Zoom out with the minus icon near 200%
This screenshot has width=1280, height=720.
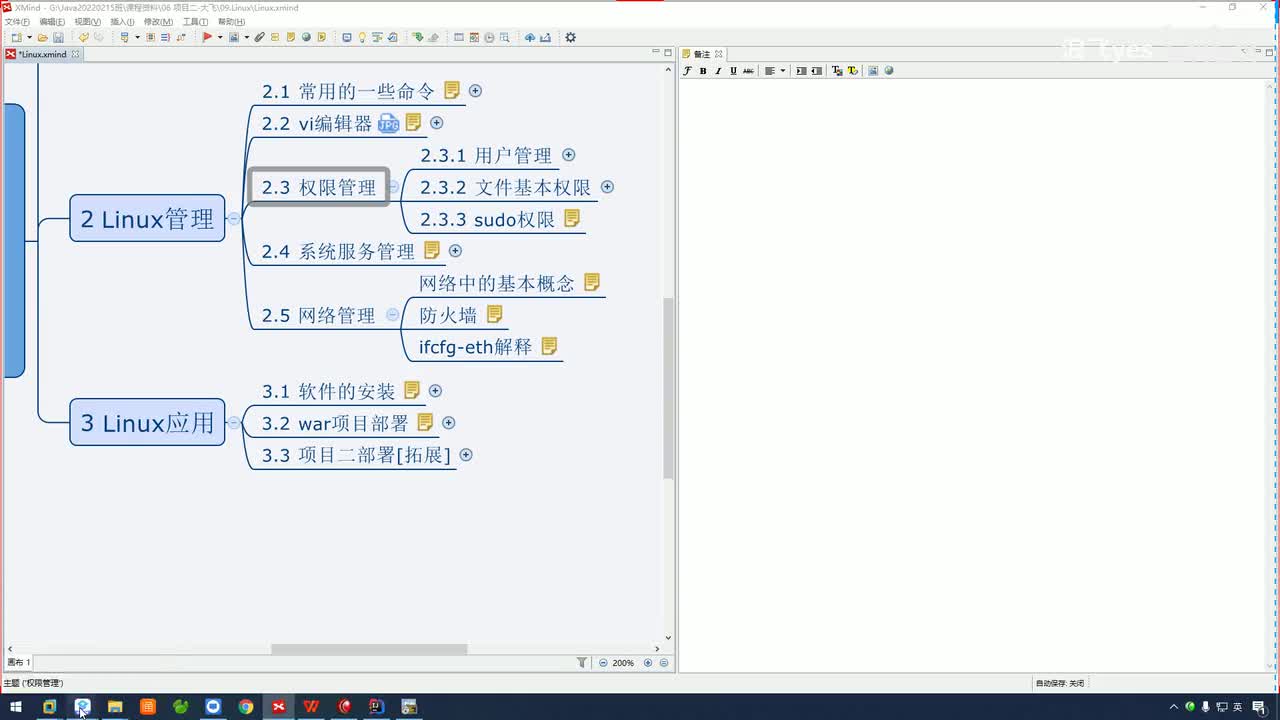(603, 663)
